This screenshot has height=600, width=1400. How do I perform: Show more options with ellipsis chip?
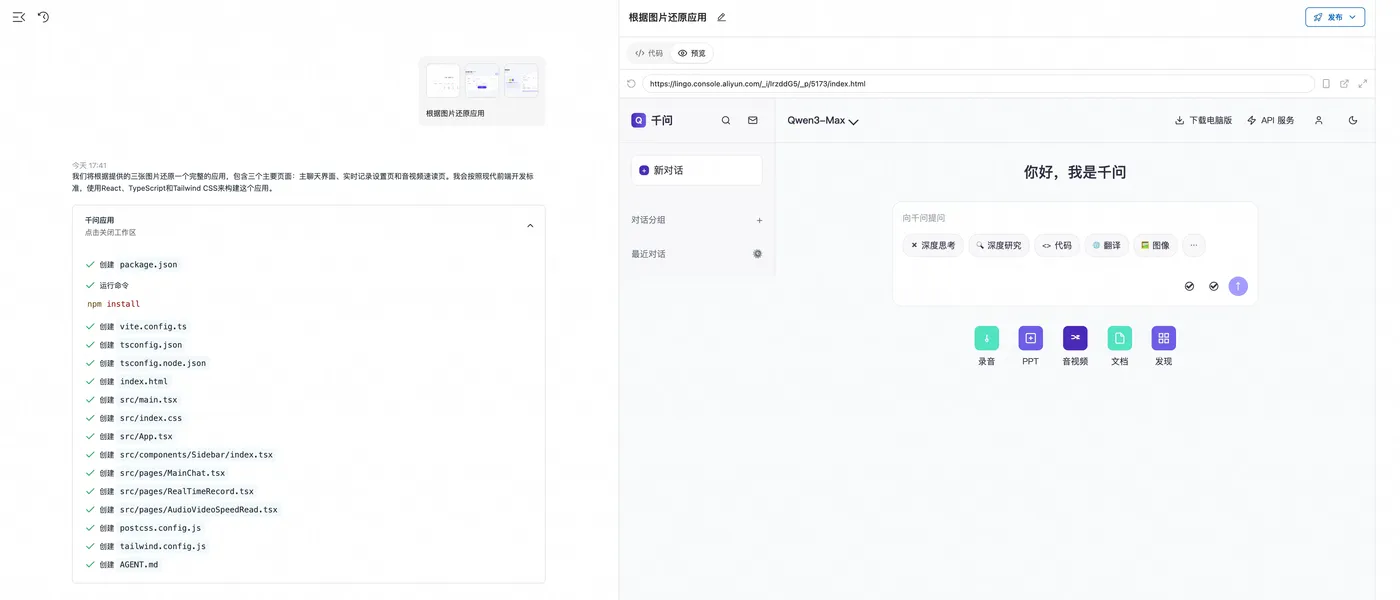1193,245
